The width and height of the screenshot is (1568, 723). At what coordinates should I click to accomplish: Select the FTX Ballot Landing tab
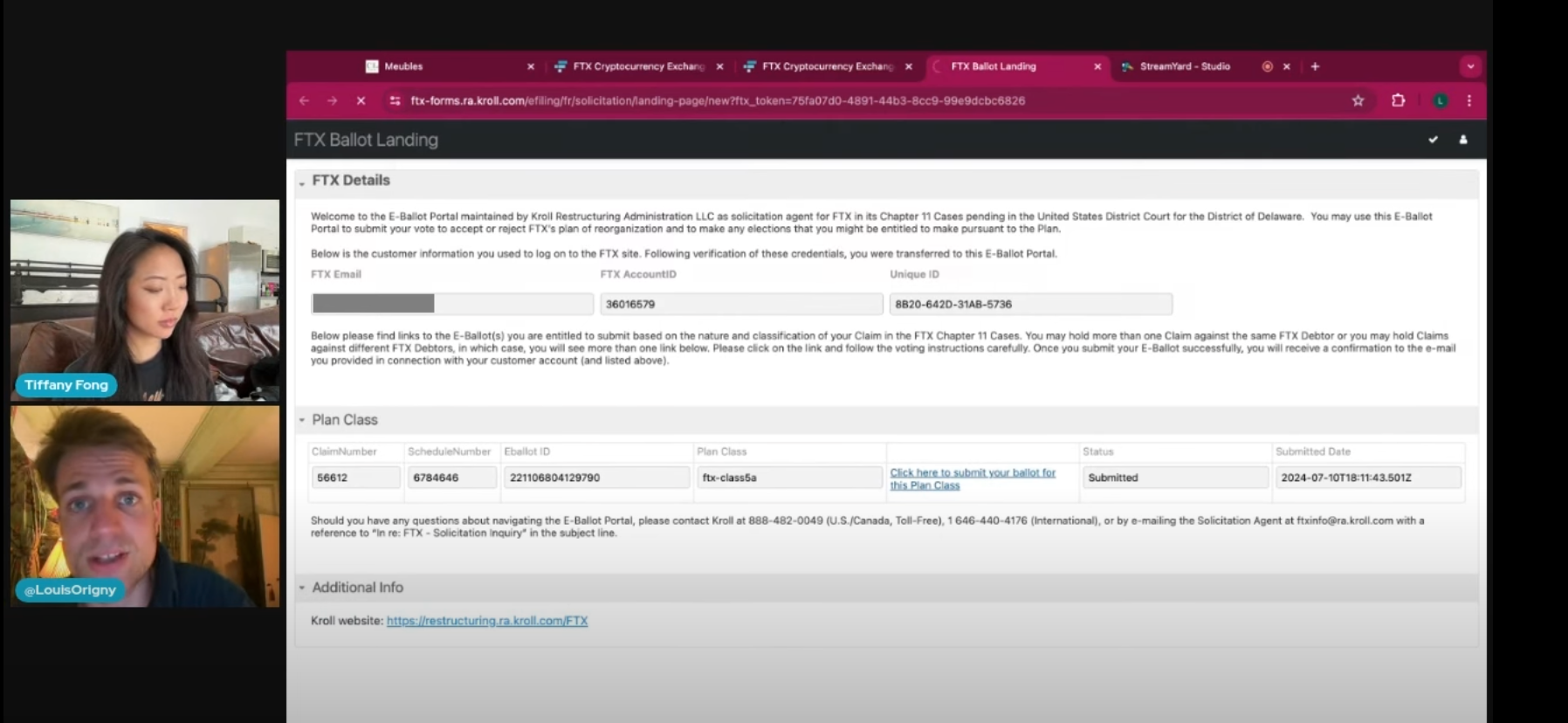pyautogui.click(x=1016, y=66)
